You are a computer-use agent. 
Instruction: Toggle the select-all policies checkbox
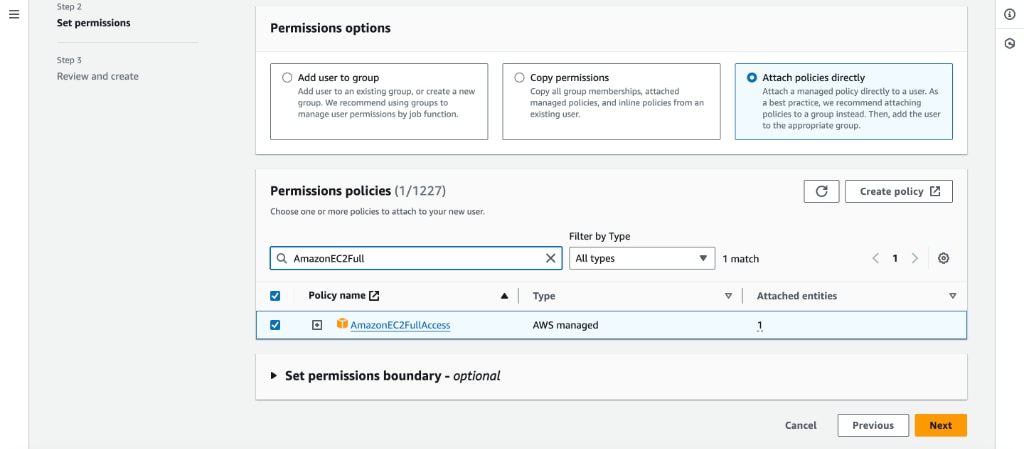275,296
